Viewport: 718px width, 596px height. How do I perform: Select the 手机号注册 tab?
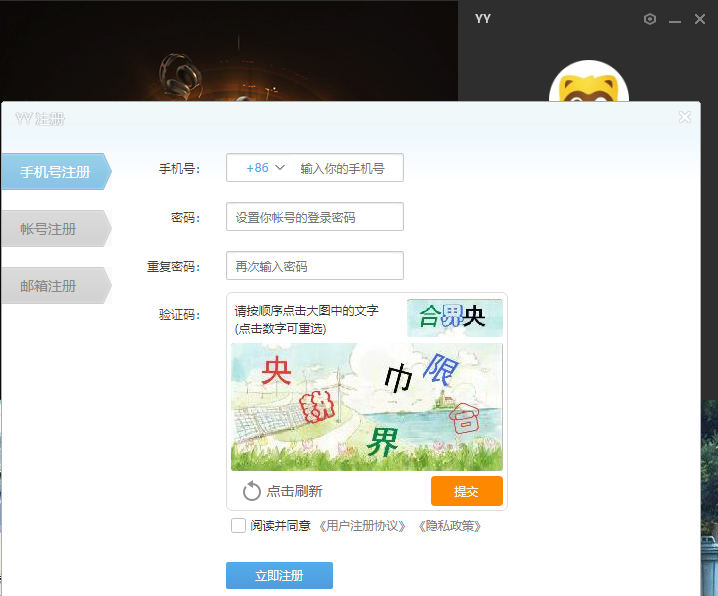55,172
